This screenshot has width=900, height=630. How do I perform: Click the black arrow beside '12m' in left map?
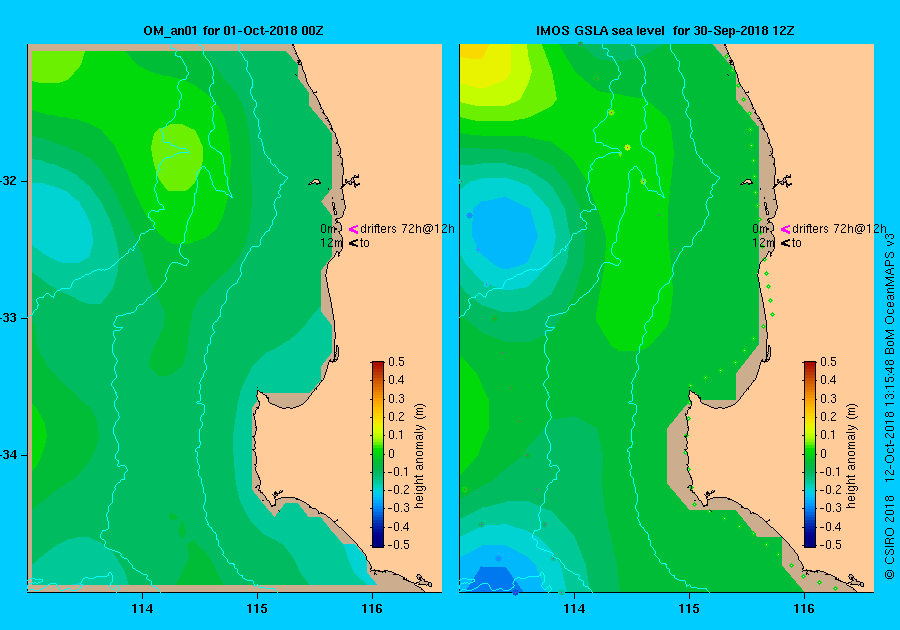[x=353, y=243]
